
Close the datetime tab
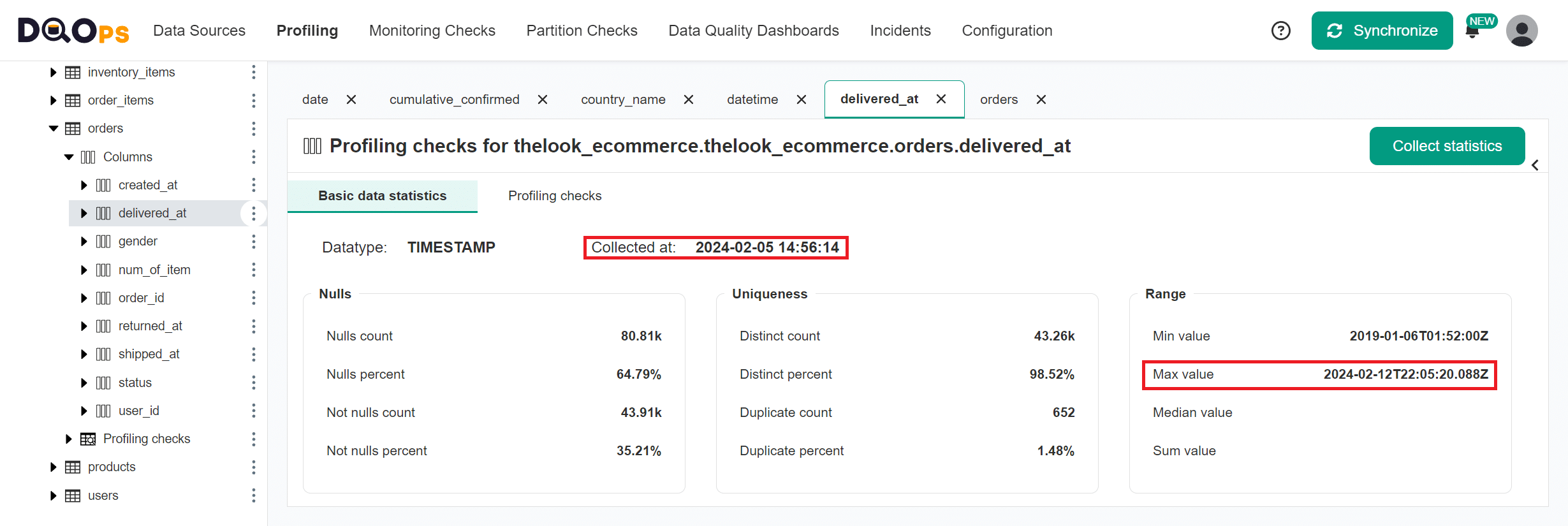pos(802,99)
